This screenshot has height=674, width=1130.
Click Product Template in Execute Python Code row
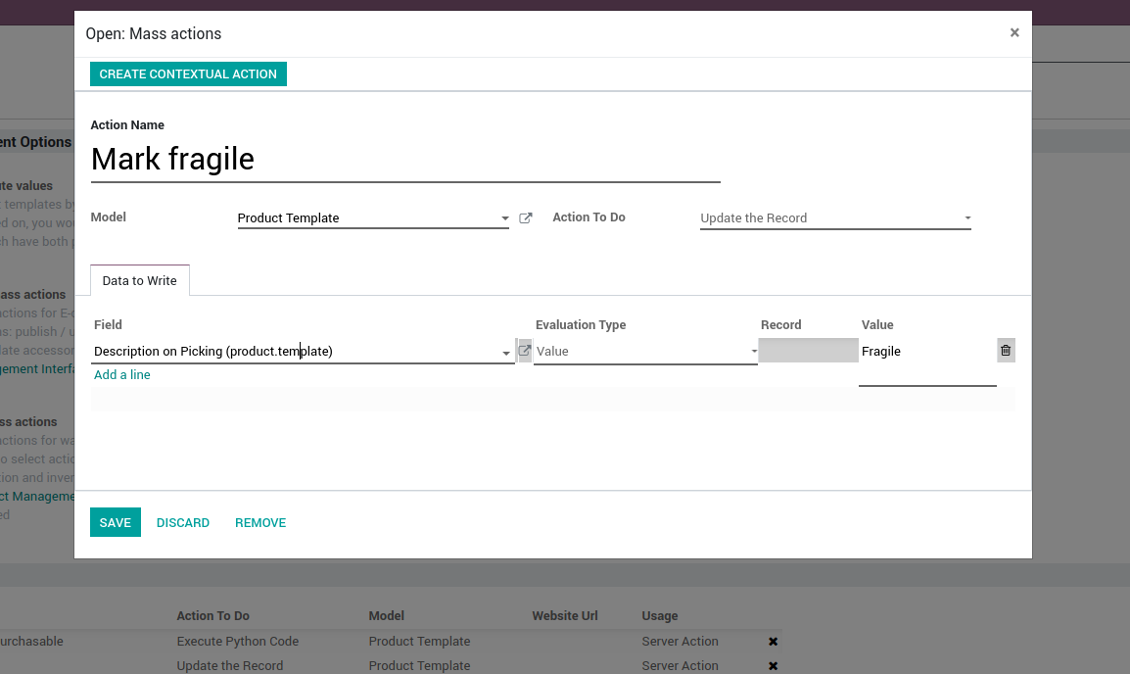419,641
